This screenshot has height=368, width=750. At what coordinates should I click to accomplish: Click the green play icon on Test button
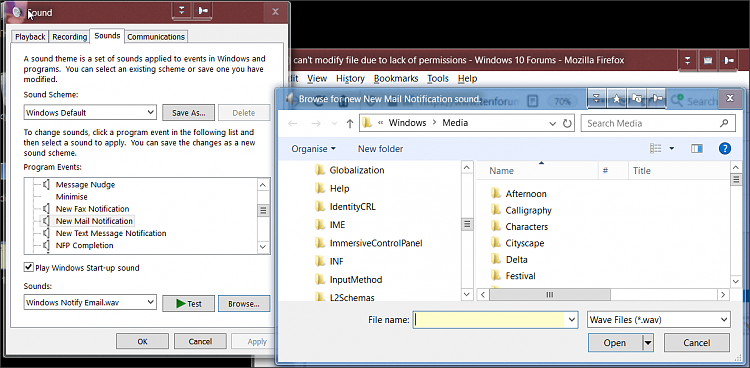tap(181, 303)
